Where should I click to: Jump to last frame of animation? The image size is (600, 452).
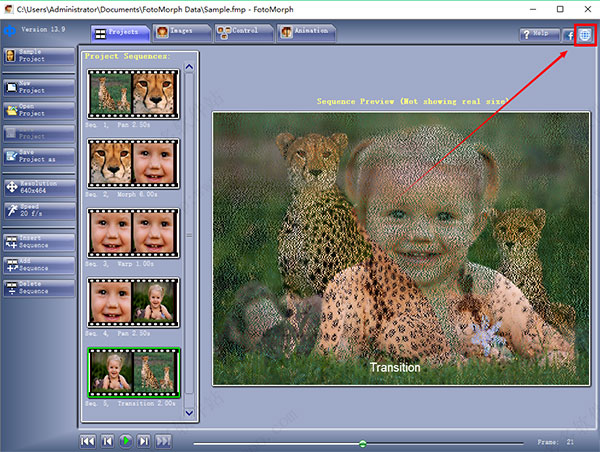click(163, 441)
